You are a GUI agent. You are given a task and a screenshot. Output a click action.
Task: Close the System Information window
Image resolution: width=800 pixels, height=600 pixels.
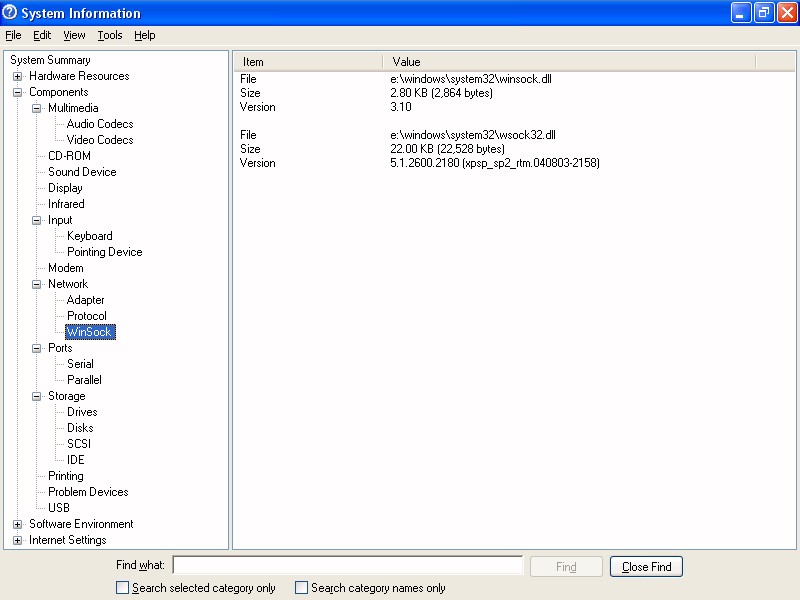[x=787, y=13]
